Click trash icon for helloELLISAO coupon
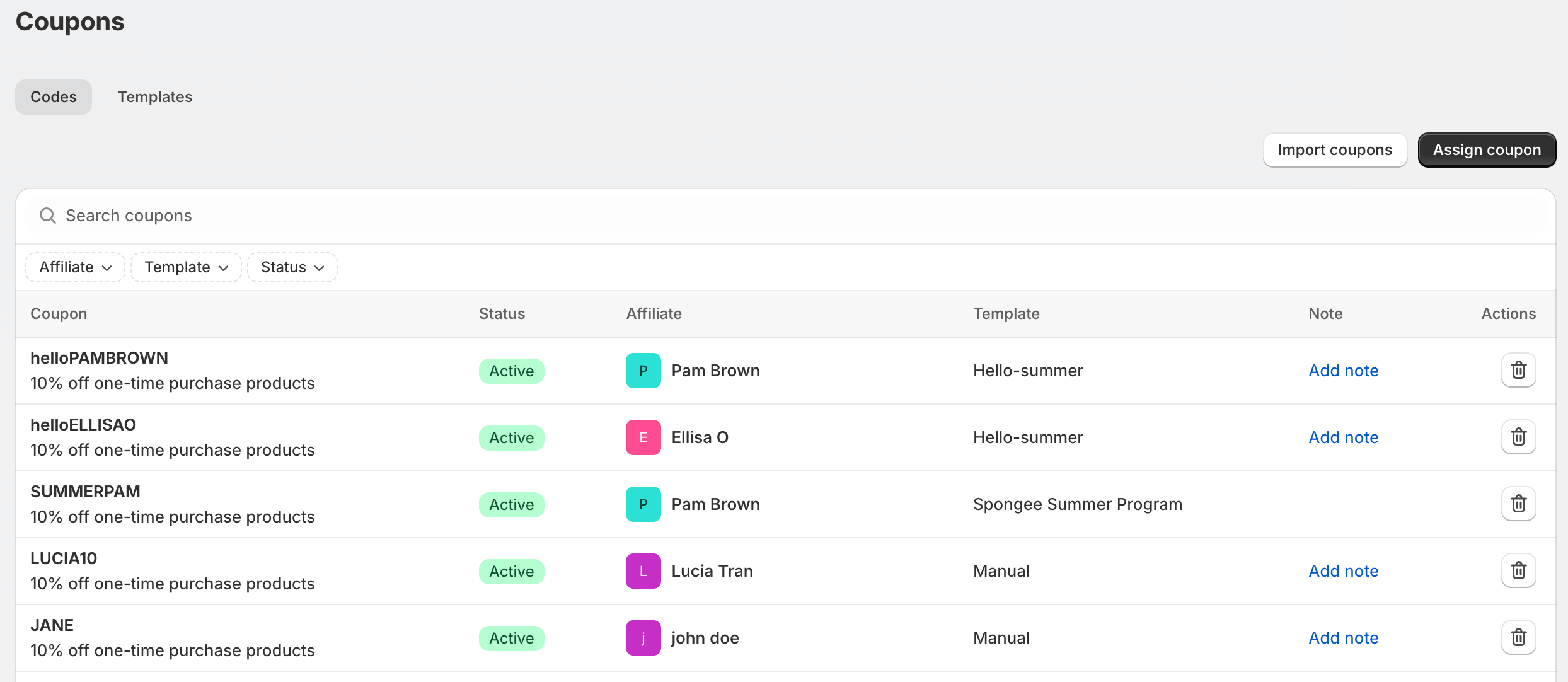The width and height of the screenshot is (1568, 682). 1518,437
